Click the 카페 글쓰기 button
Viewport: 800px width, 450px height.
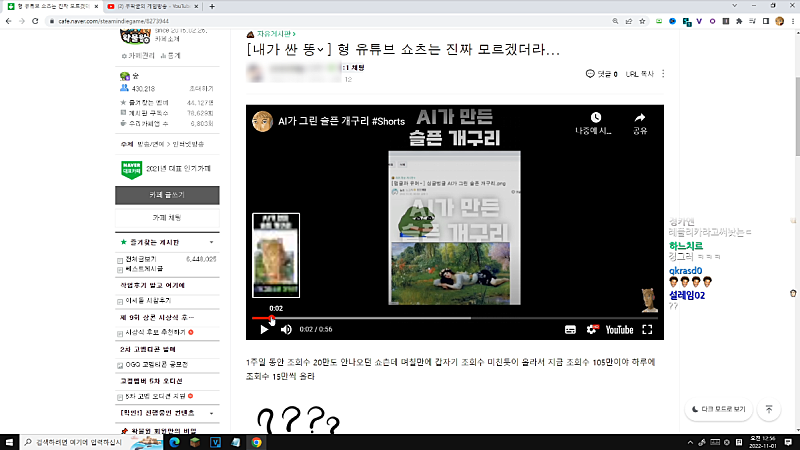pyautogui.click(x=167, y=195)
